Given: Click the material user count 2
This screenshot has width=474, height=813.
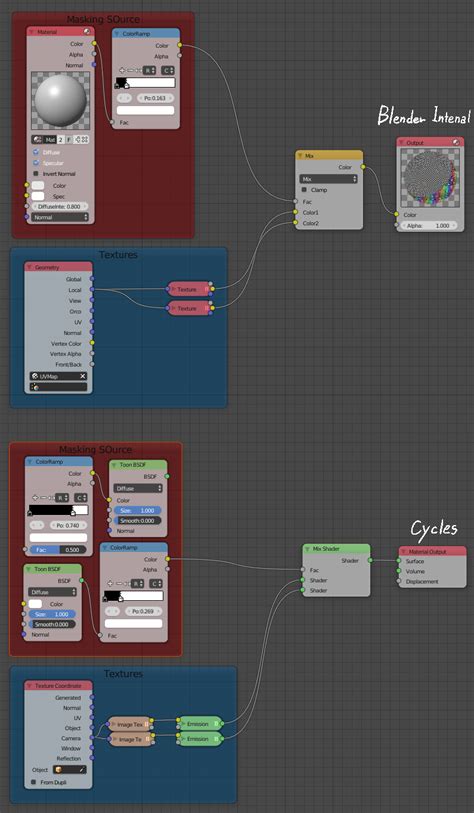Looking at the screenshot, I should tap(60, 140).
